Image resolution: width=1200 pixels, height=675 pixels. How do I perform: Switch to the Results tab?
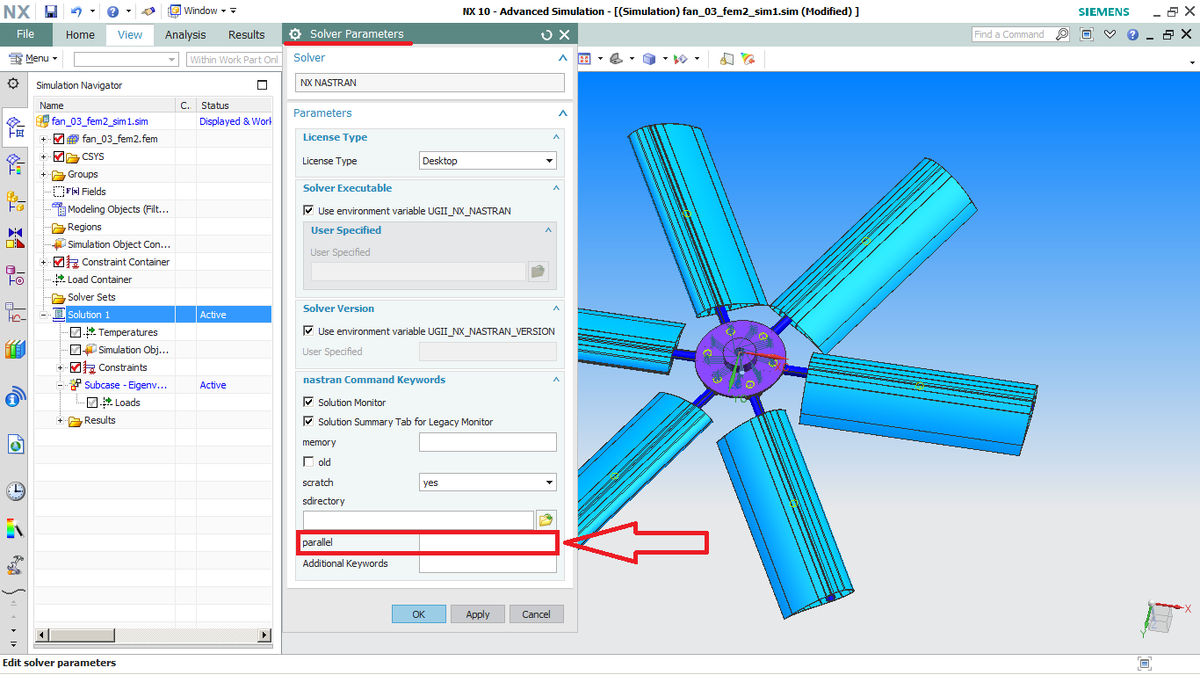[246, 34]
